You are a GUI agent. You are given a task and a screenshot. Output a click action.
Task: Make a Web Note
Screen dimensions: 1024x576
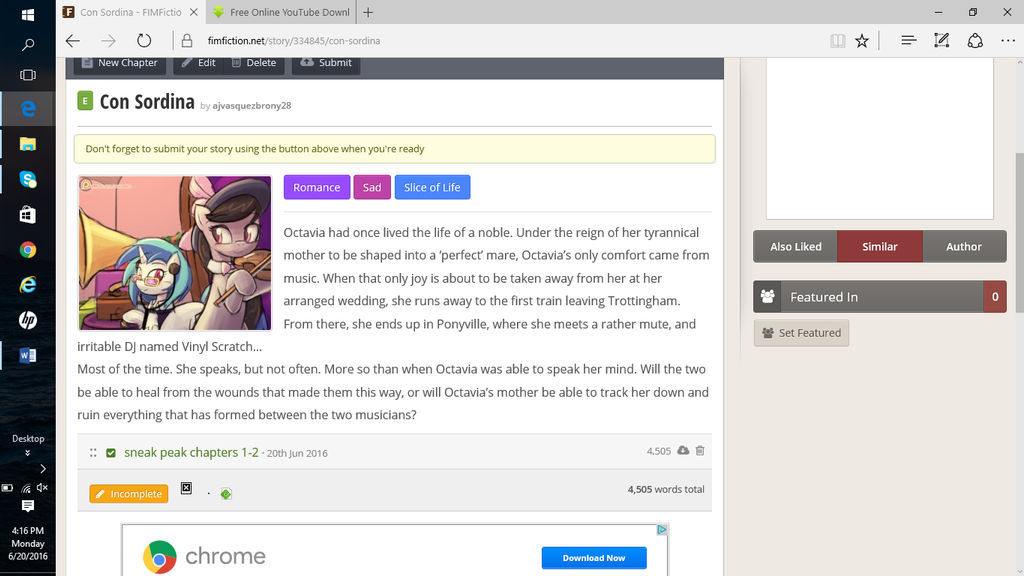[941, 40]
